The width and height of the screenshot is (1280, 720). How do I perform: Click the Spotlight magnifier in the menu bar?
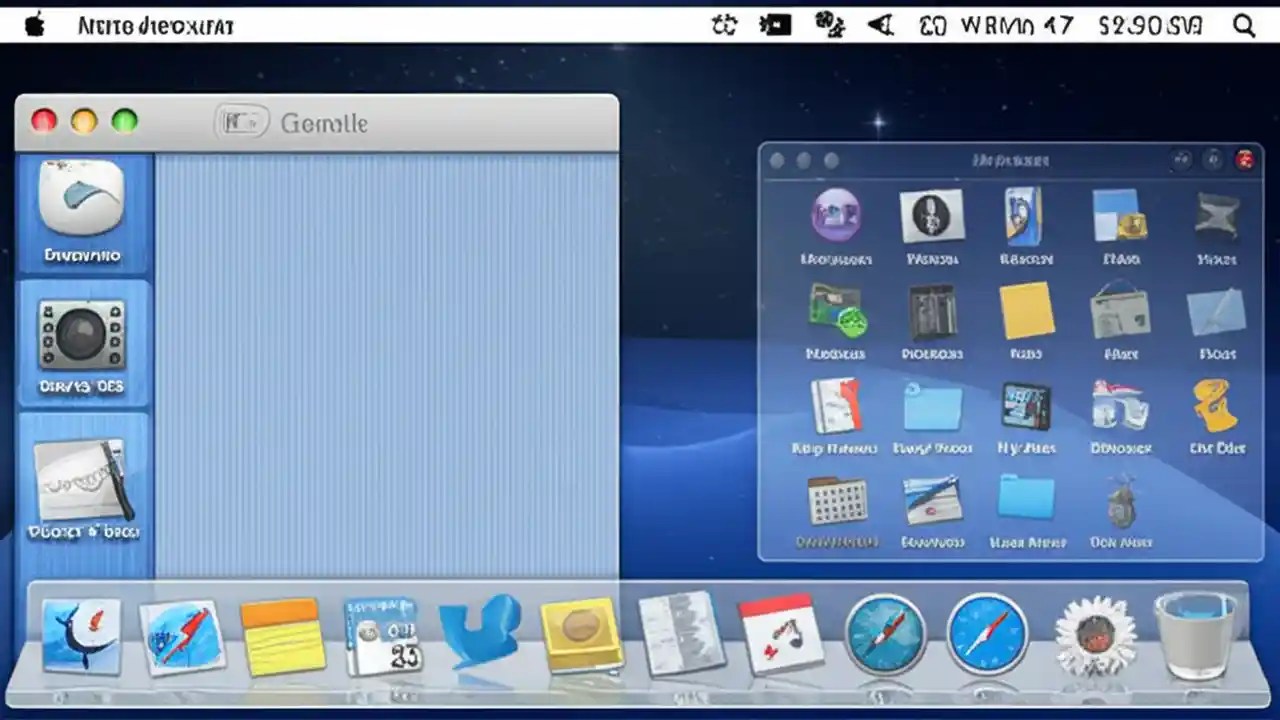[1243, 25]
